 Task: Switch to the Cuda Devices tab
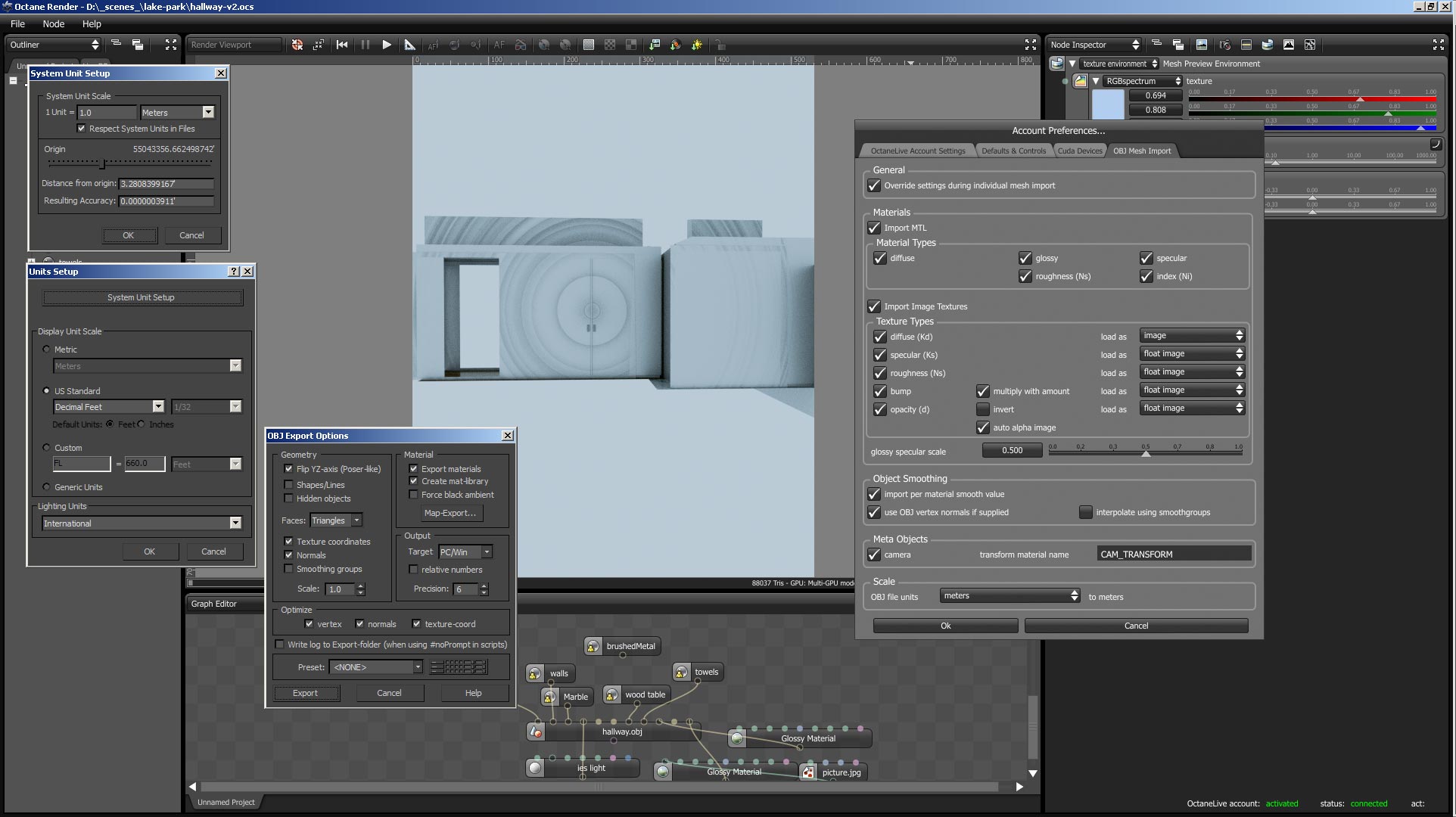[1079, 151]
